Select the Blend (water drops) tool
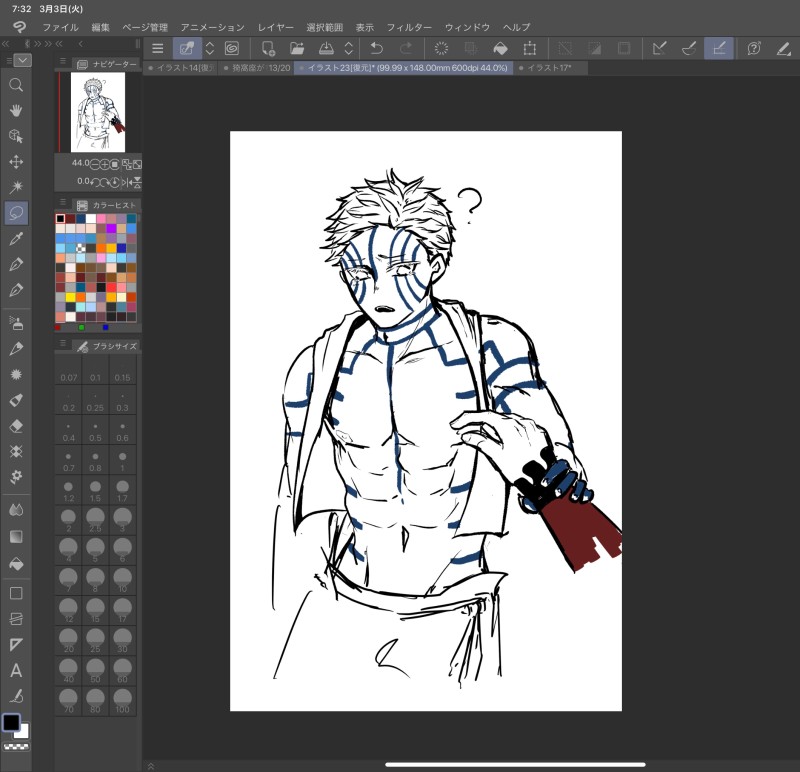 [16, 509]
